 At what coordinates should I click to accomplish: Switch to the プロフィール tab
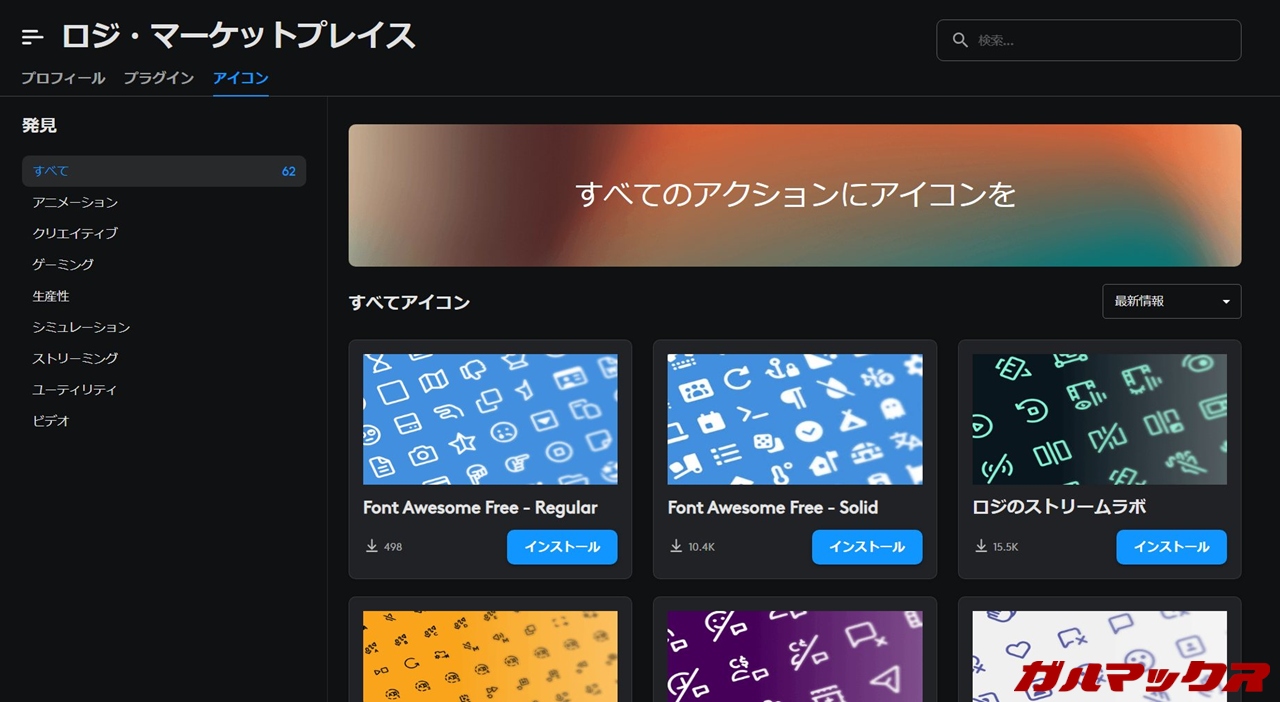(x=63, y=78)
